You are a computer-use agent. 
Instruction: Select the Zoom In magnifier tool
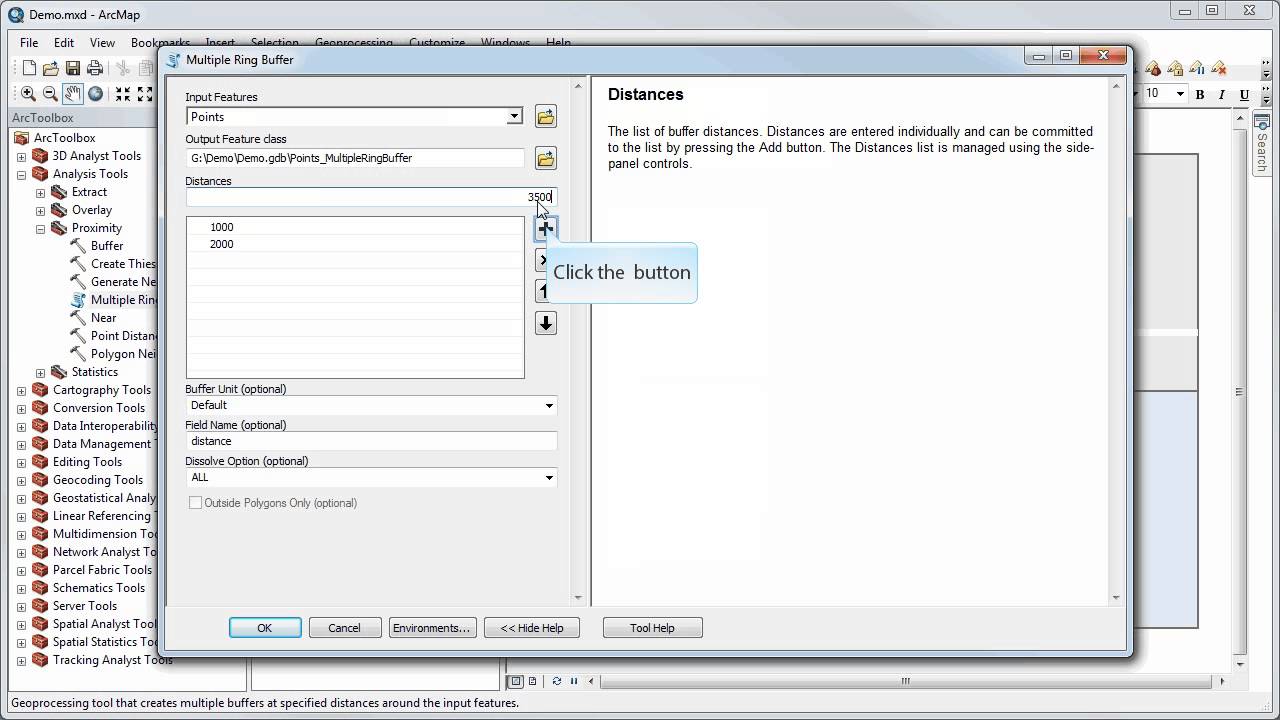28,94
